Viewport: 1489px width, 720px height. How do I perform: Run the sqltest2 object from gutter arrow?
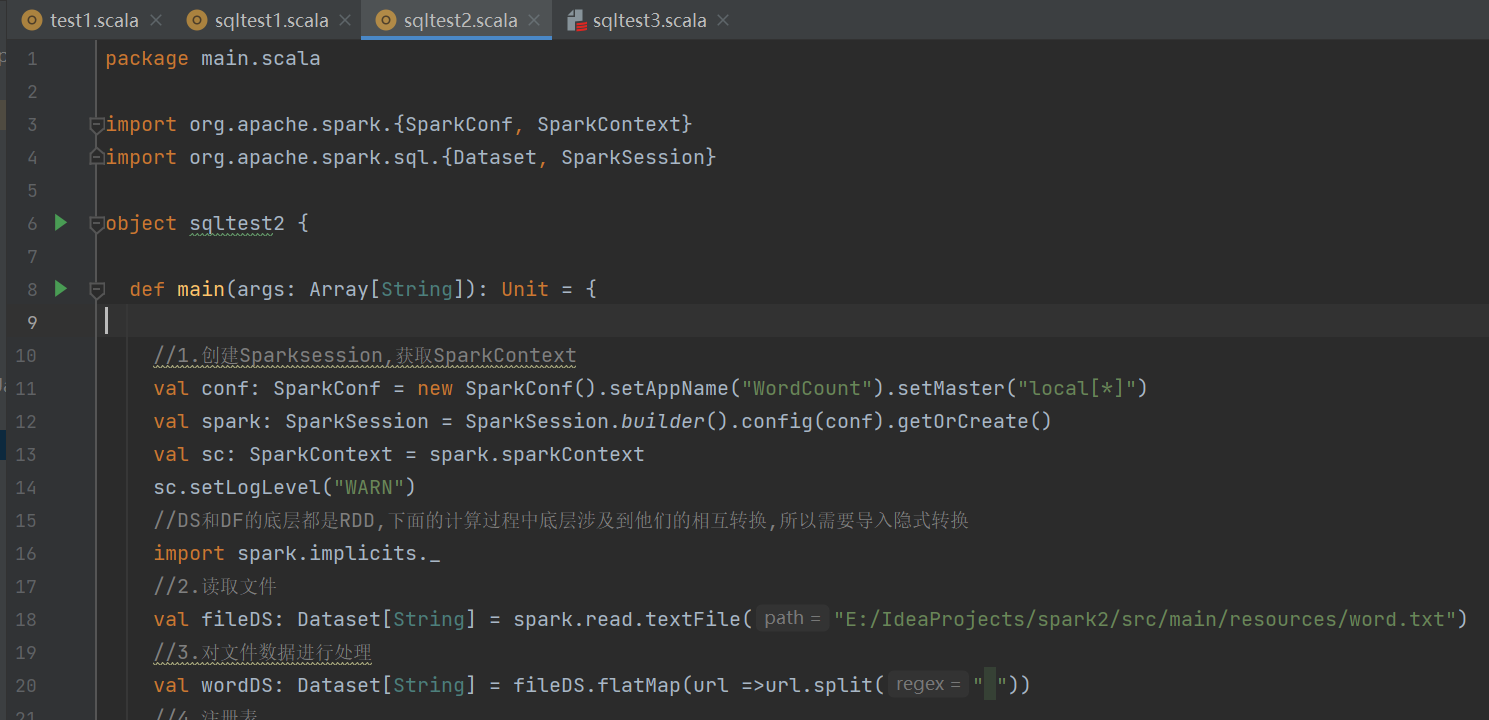[x=61, y=223]
